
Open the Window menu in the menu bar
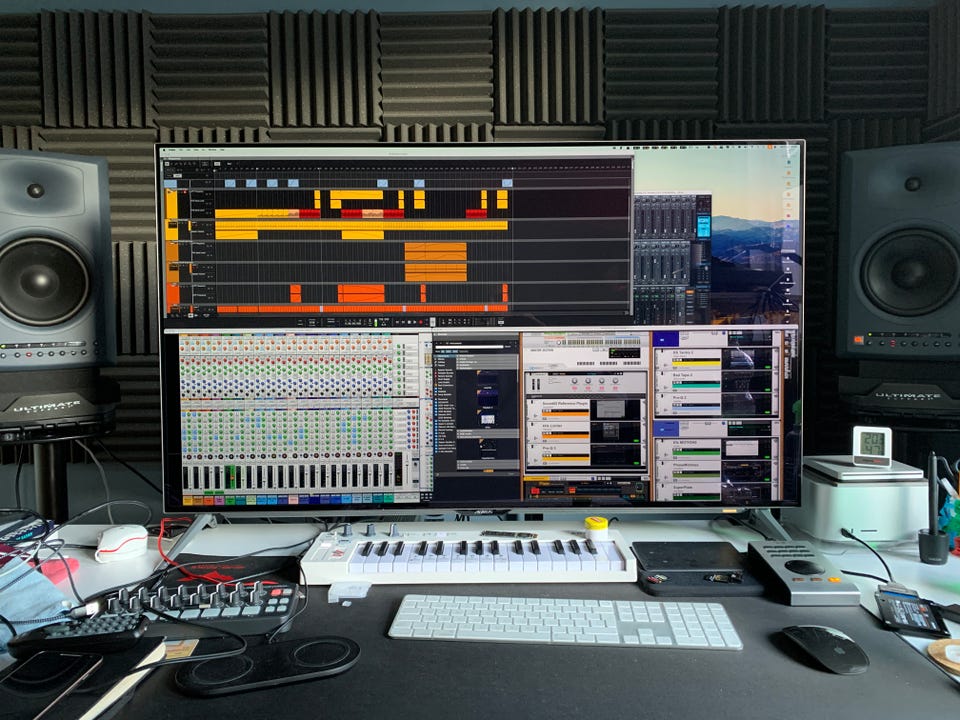(212, 149)
